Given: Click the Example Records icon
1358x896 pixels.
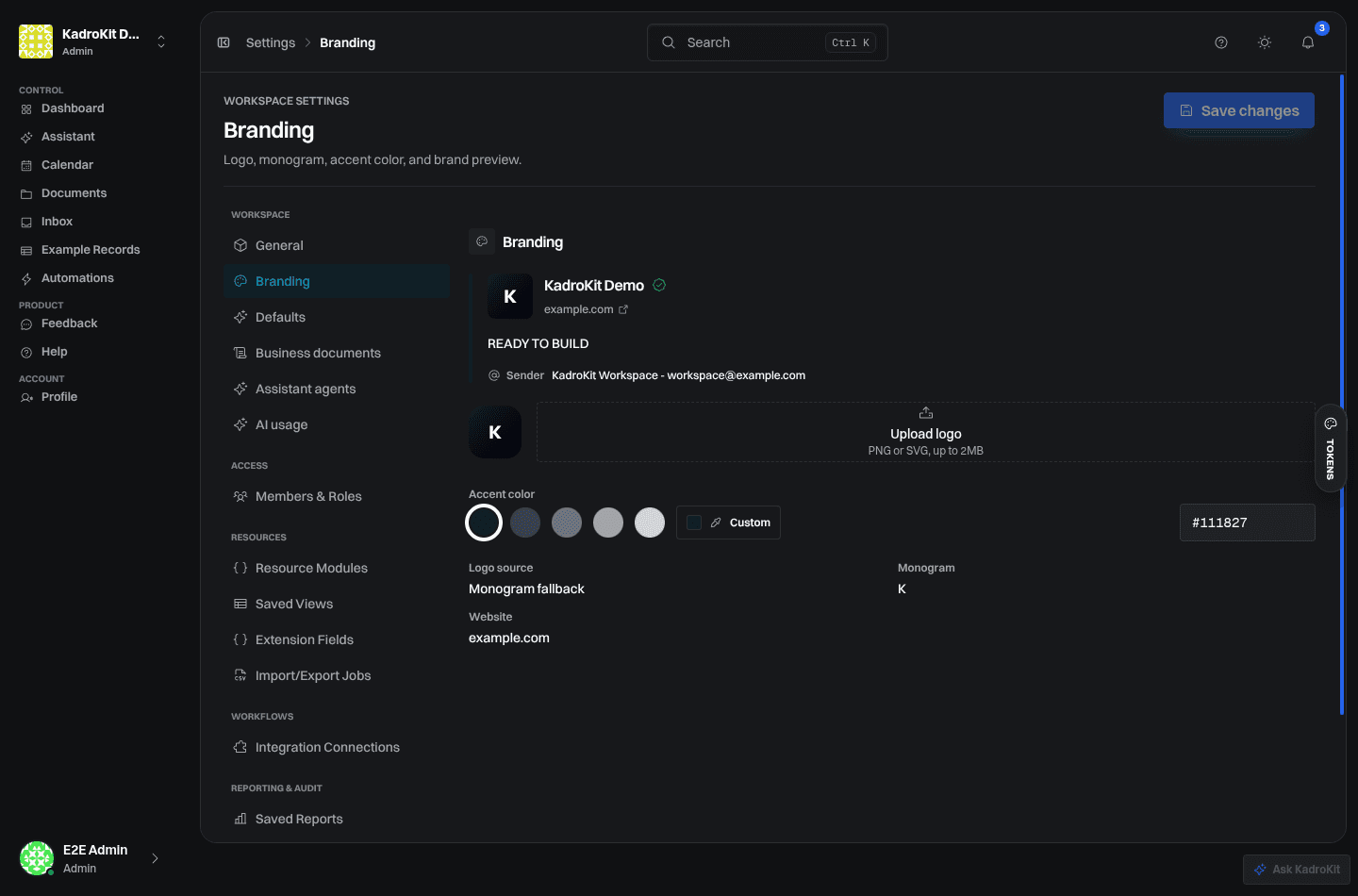Looking at the screenshot, I should coord(26,251).
